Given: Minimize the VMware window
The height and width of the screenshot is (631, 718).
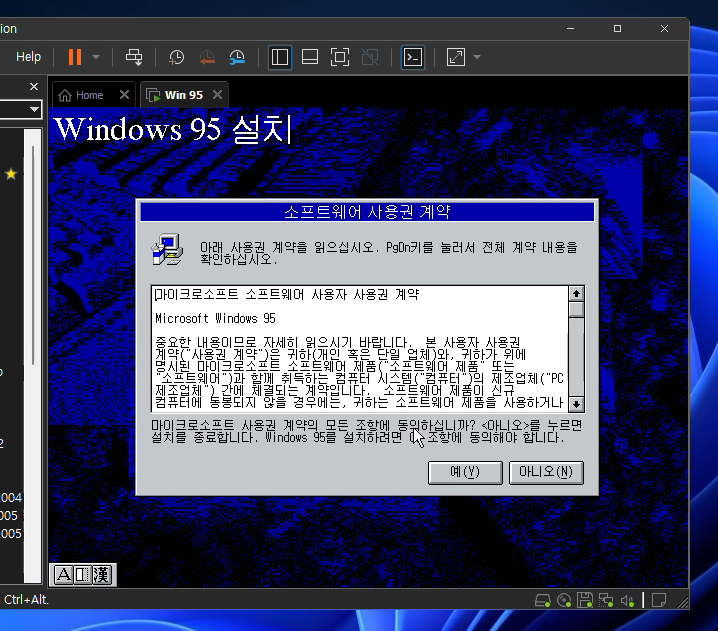Looking at the screenshot, I should (570, 28).
